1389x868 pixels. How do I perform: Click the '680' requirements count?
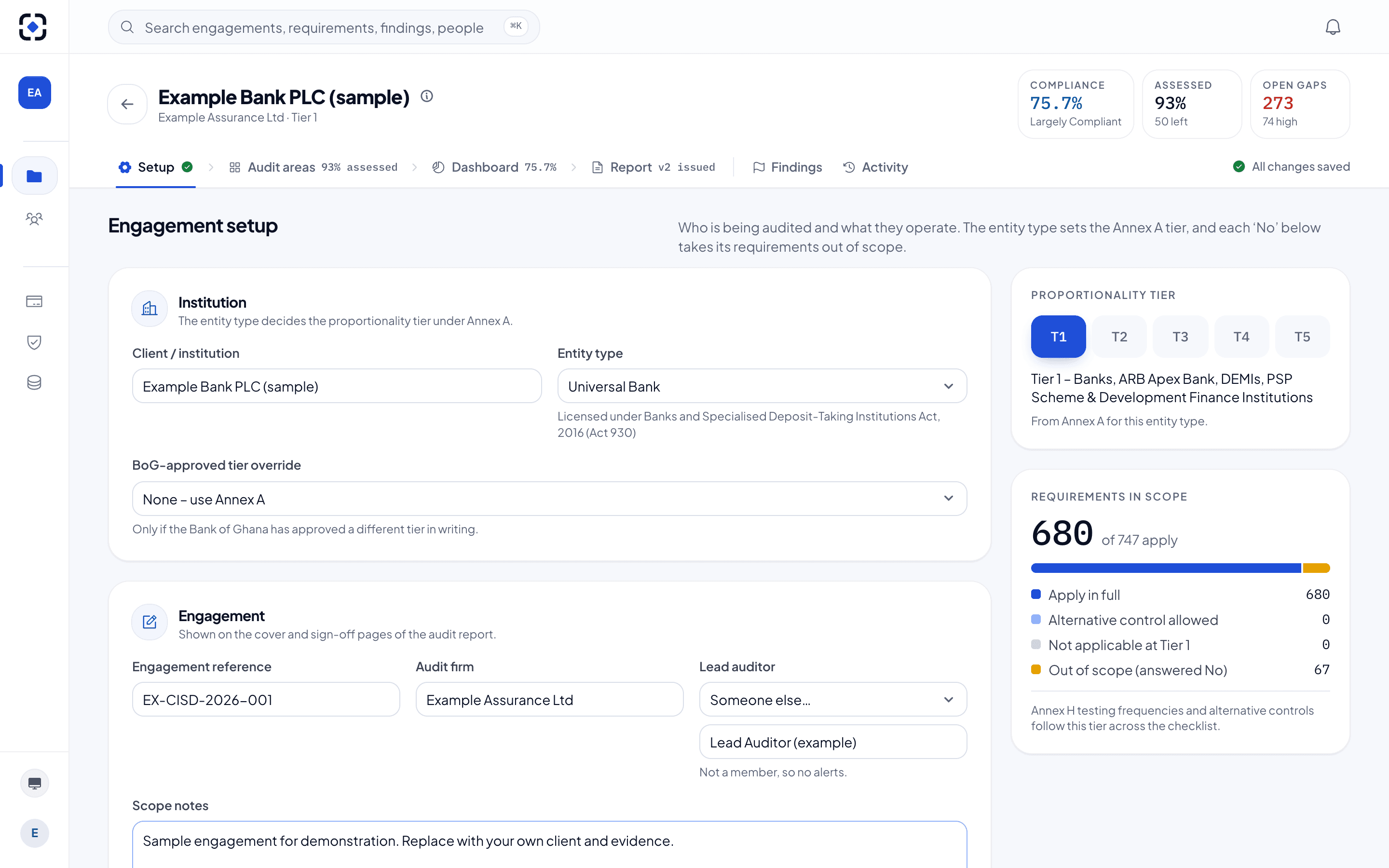(x=1062, y=533)
